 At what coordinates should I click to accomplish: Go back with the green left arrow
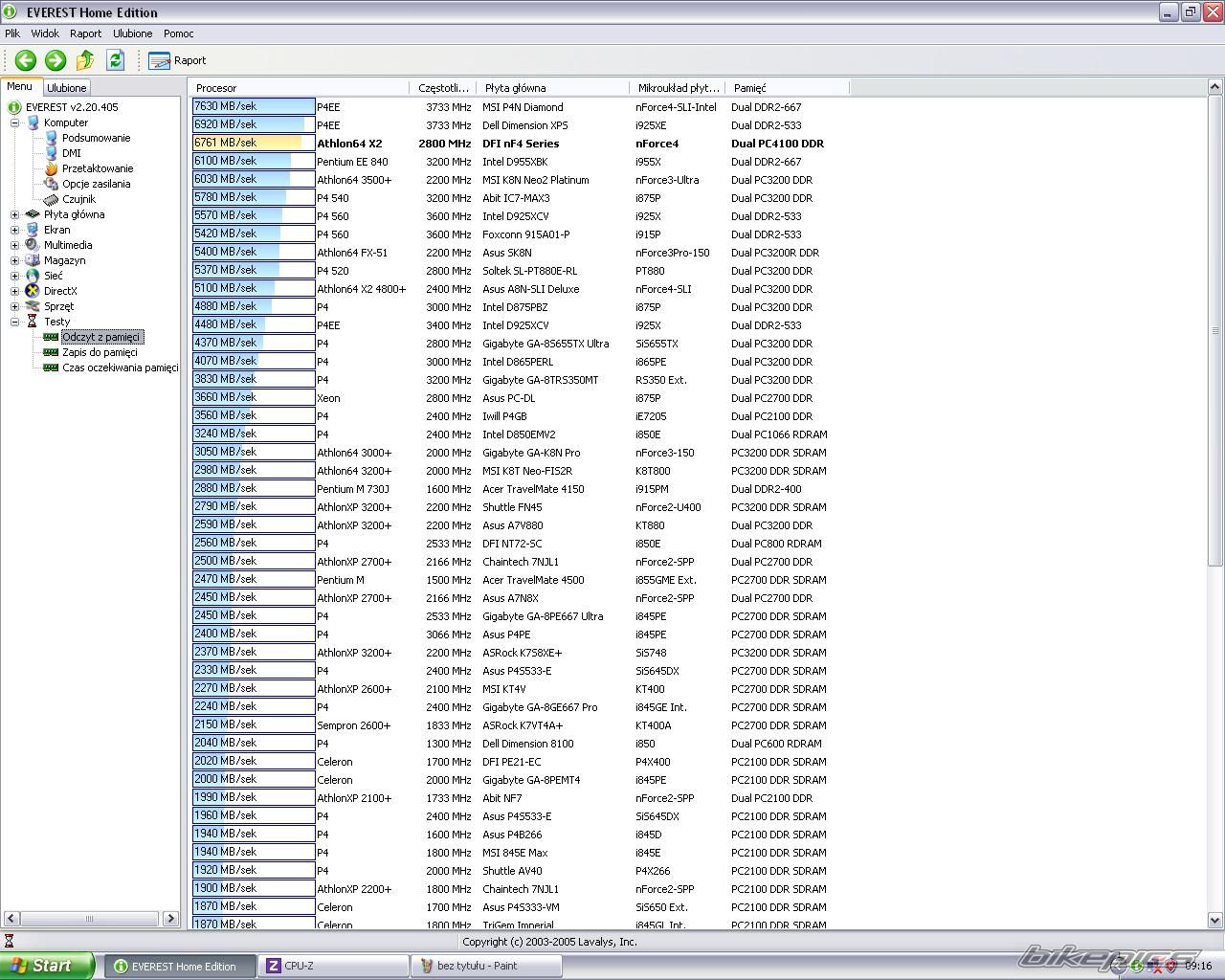[26, 60]
